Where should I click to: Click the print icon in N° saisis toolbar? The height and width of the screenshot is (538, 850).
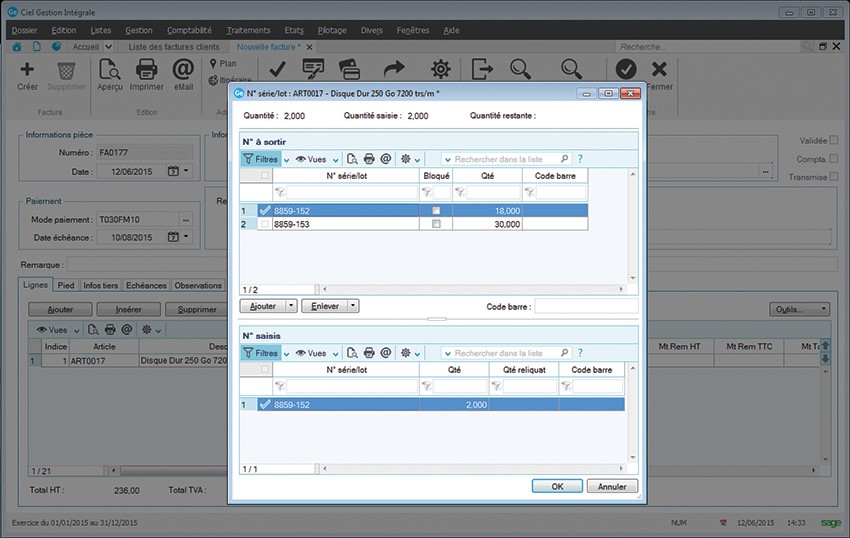369,353
